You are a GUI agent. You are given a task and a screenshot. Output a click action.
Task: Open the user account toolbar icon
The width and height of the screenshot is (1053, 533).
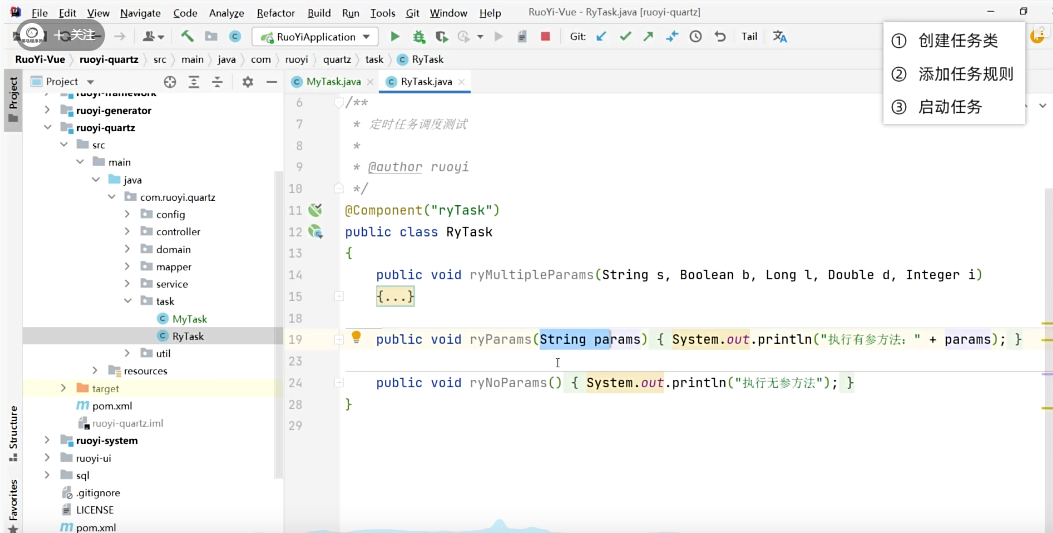coord(153,37)
